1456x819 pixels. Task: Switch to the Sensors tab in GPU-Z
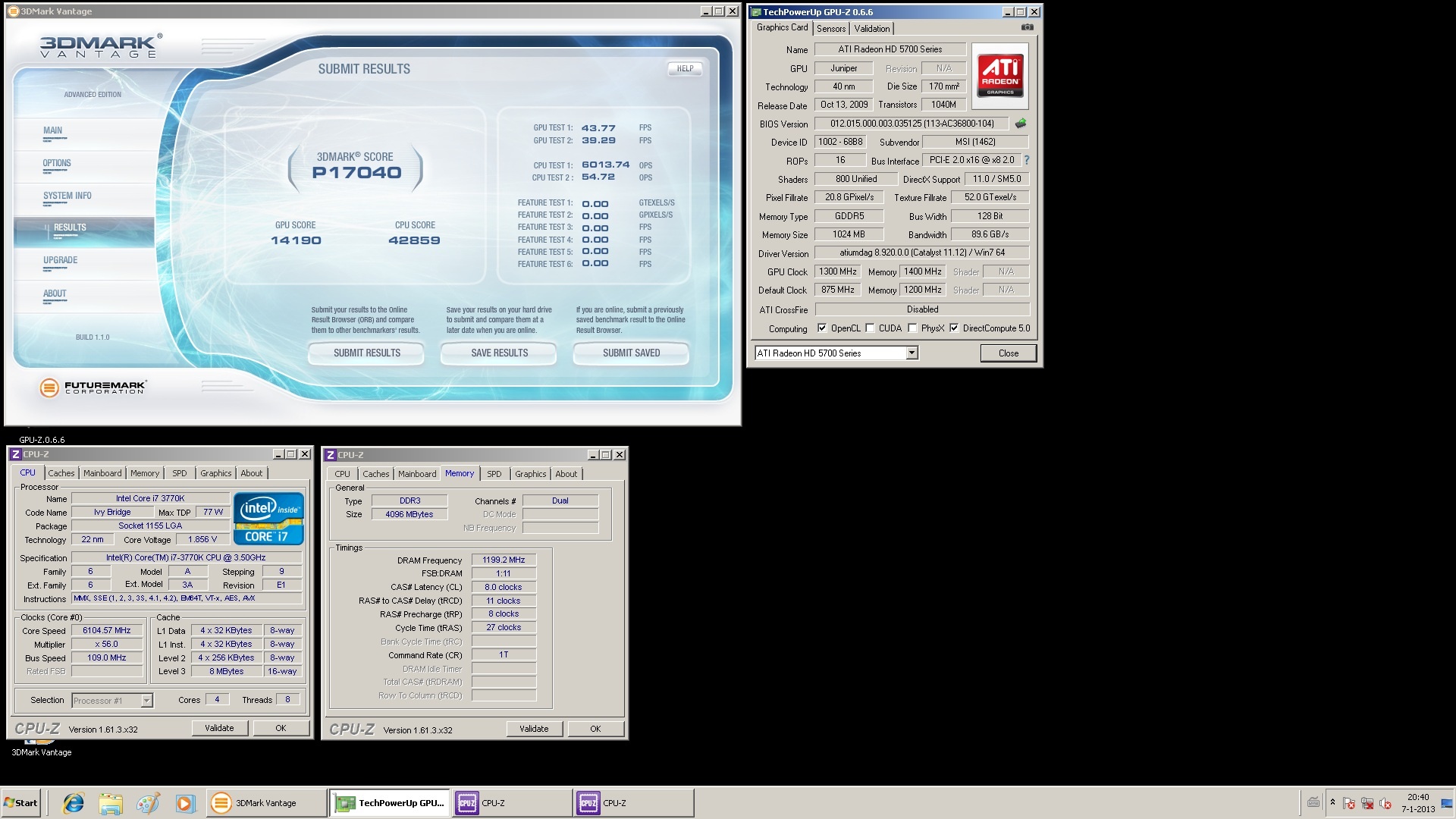(831, 29)
